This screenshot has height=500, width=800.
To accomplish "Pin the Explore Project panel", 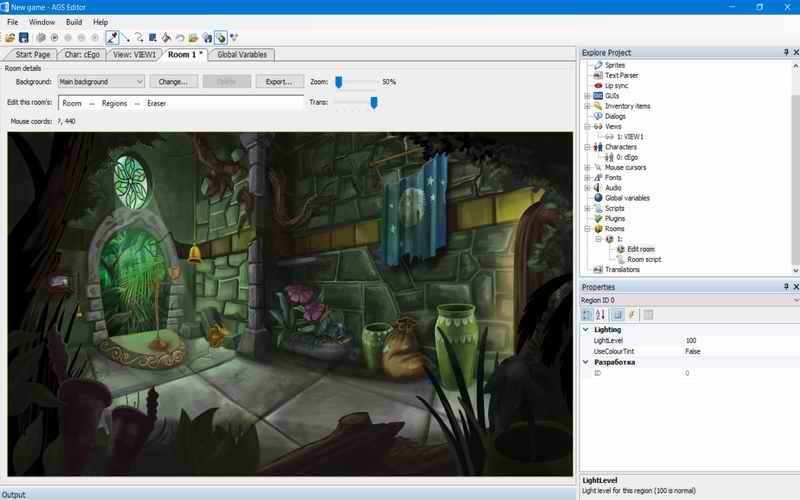I will [785, 52].
